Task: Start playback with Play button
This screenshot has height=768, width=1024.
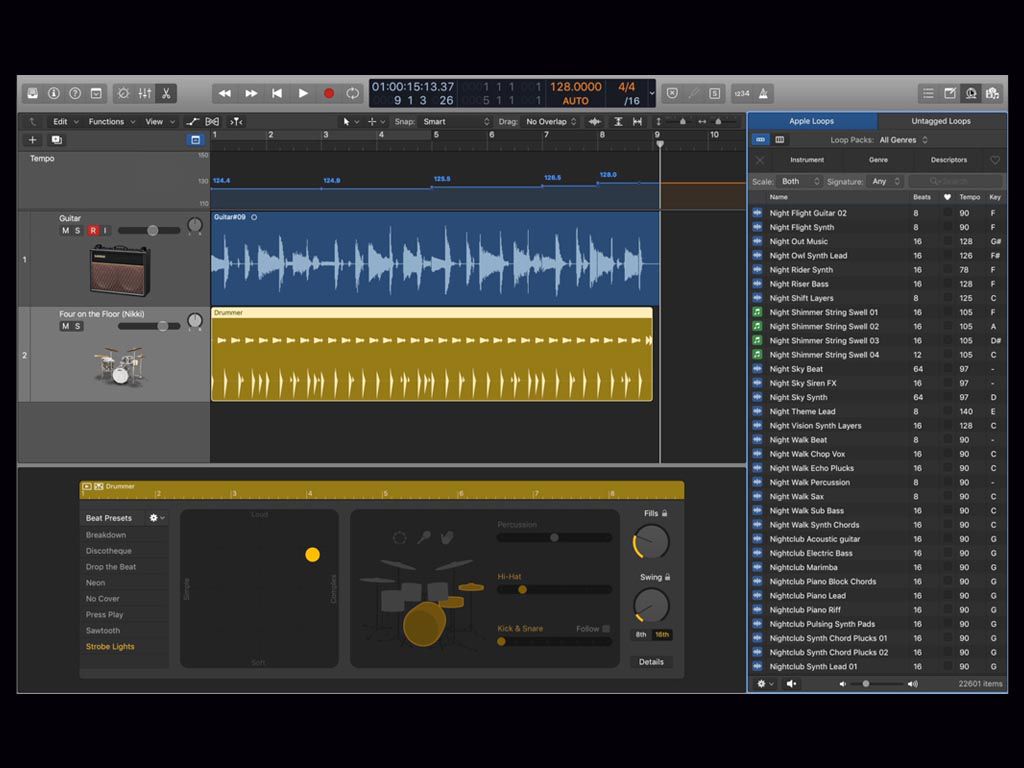Action: click(x=303, y=93)
